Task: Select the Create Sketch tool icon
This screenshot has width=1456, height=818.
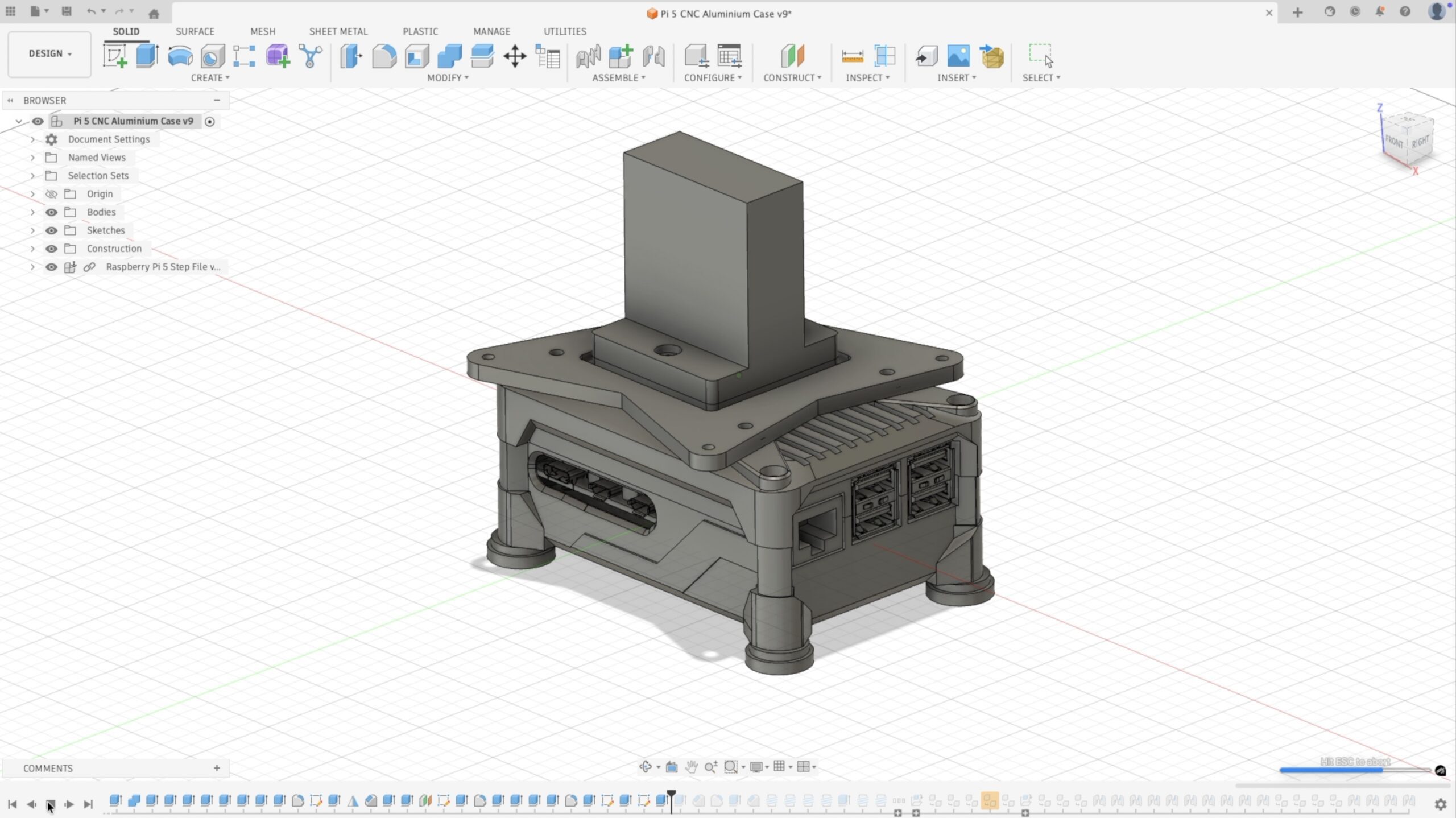Action: point(115,56)
